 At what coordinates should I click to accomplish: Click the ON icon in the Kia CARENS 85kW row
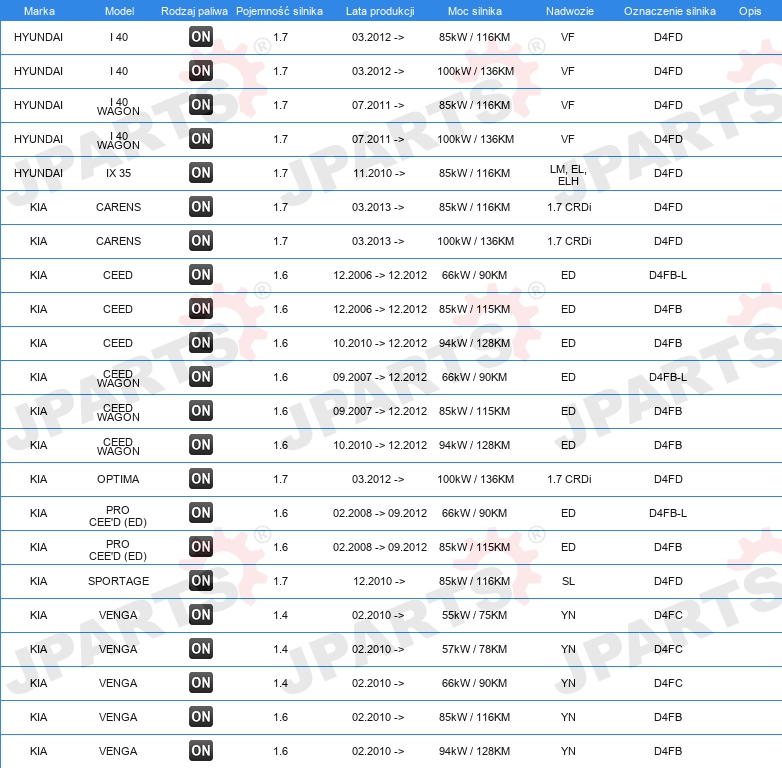(201, 206)
